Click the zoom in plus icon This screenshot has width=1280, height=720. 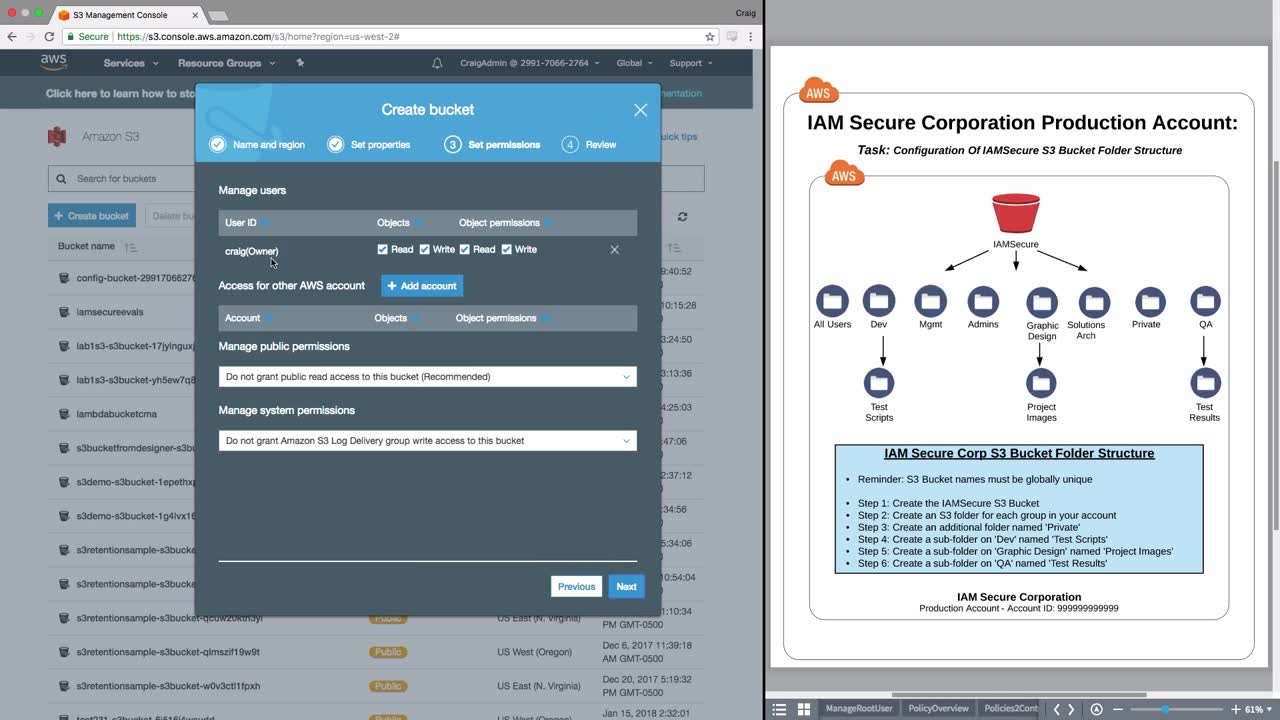click(x=1236, y=709)
